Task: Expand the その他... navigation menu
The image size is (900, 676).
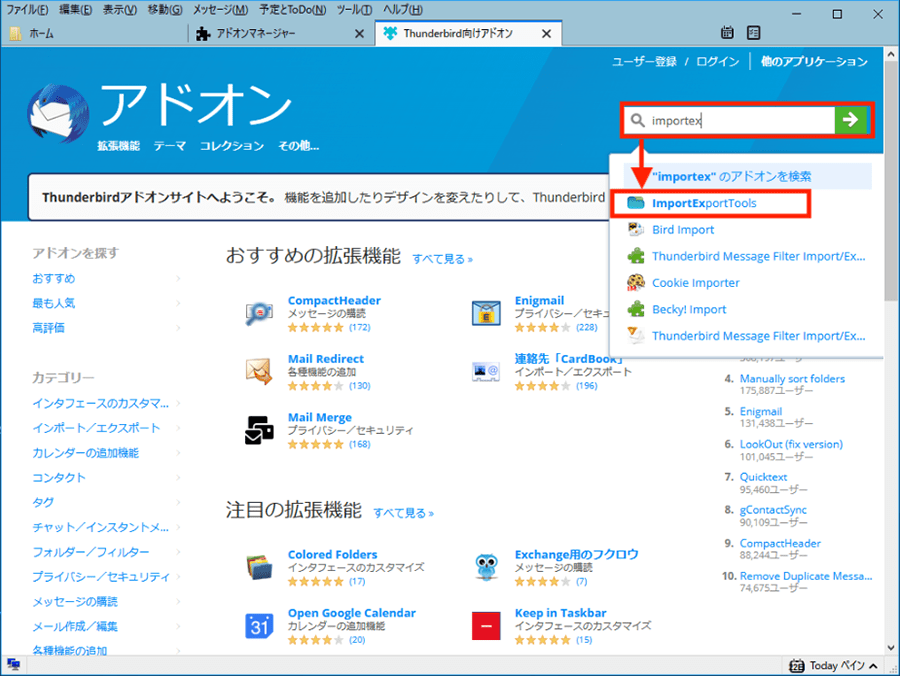Action: [298, 146]
